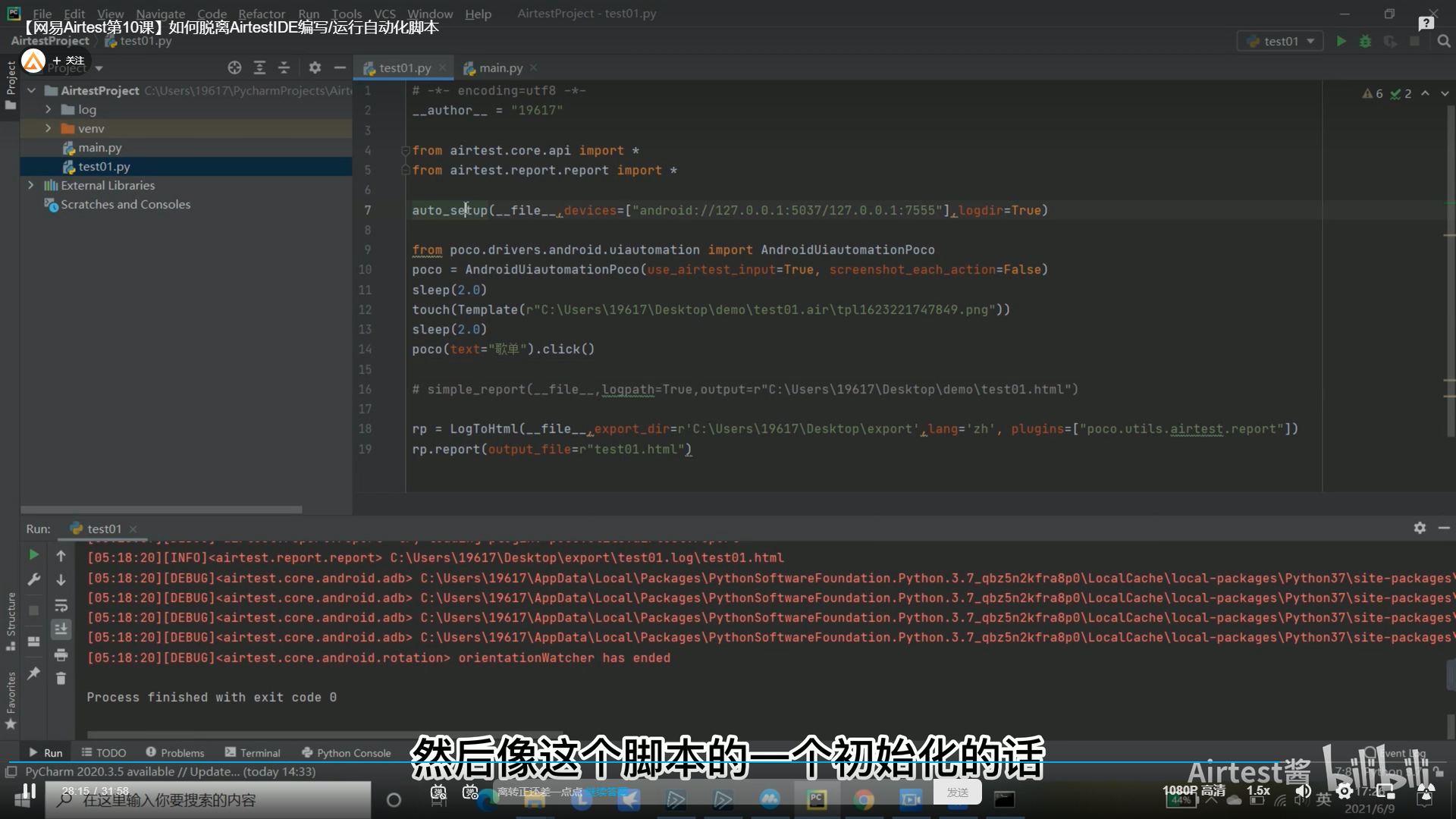Open Search Everywhere magnifier icon
Viewport: 1456px width, 819px height.
click(x=1444, y=42)
